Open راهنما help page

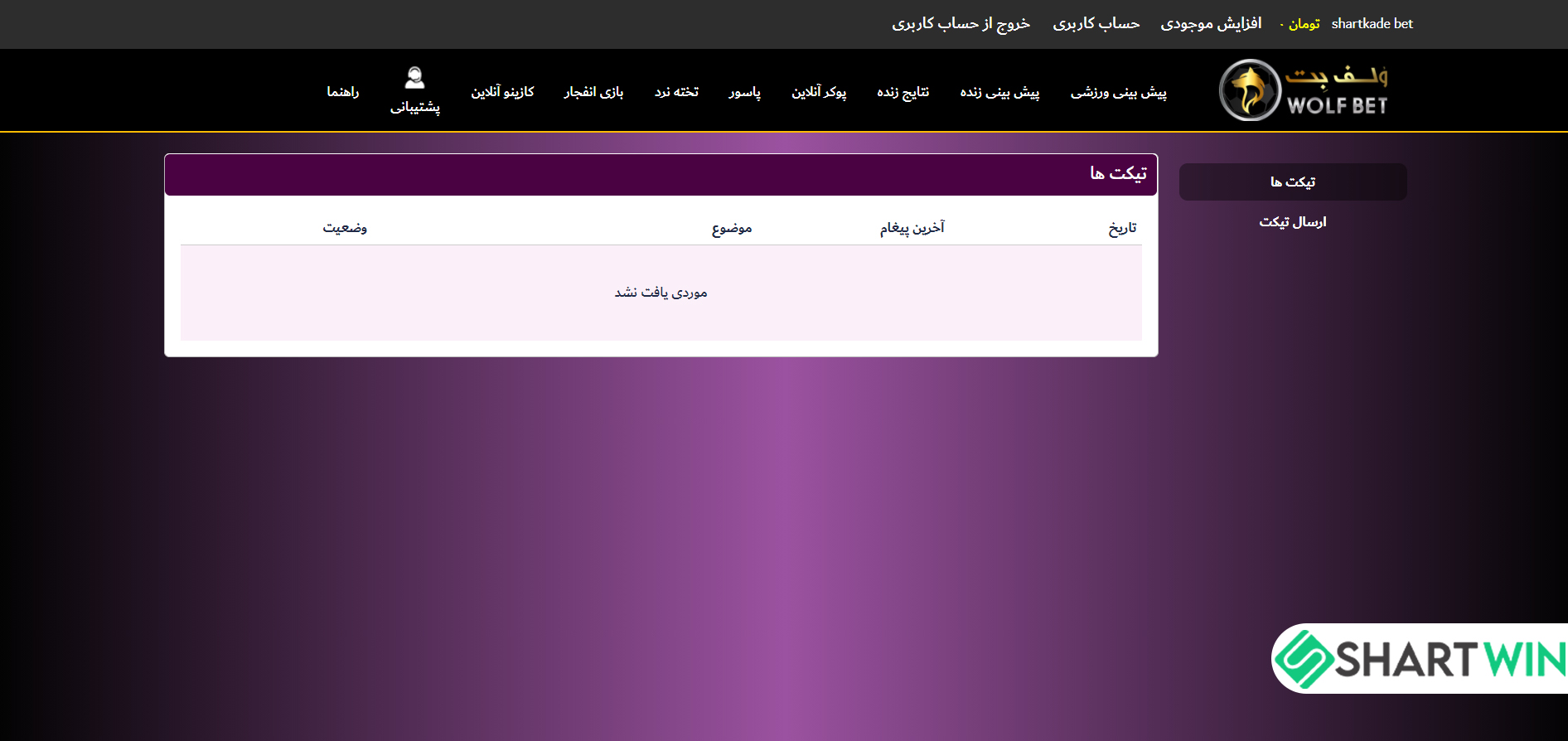(343, 92)
